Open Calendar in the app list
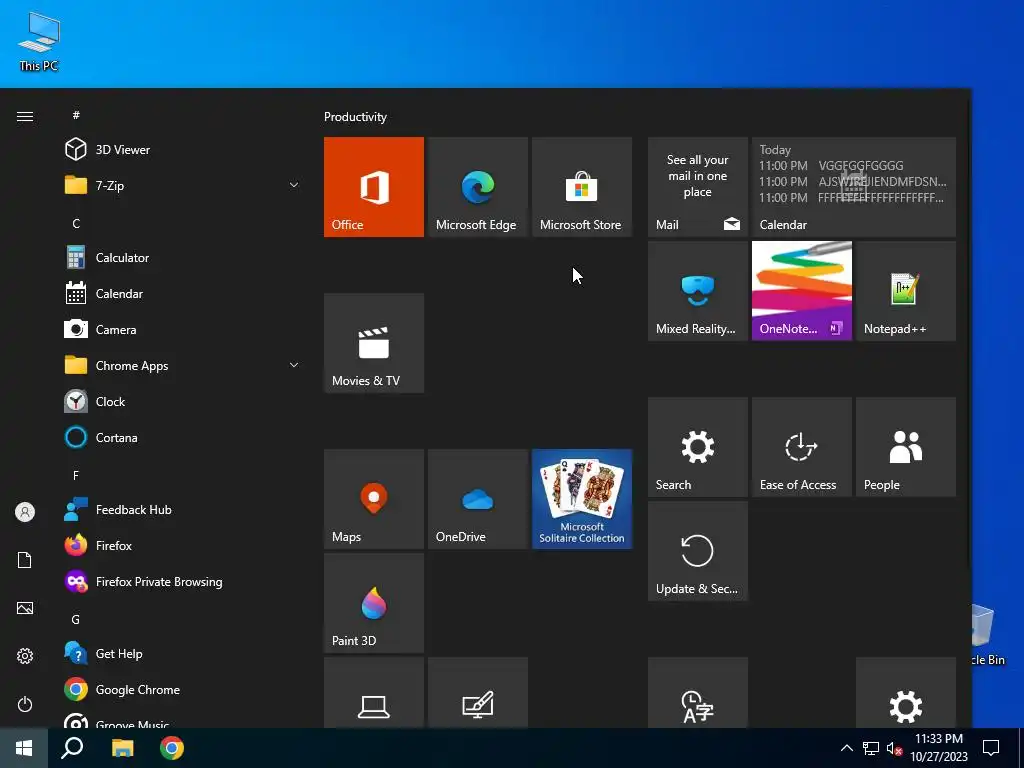 pos(182,294)
